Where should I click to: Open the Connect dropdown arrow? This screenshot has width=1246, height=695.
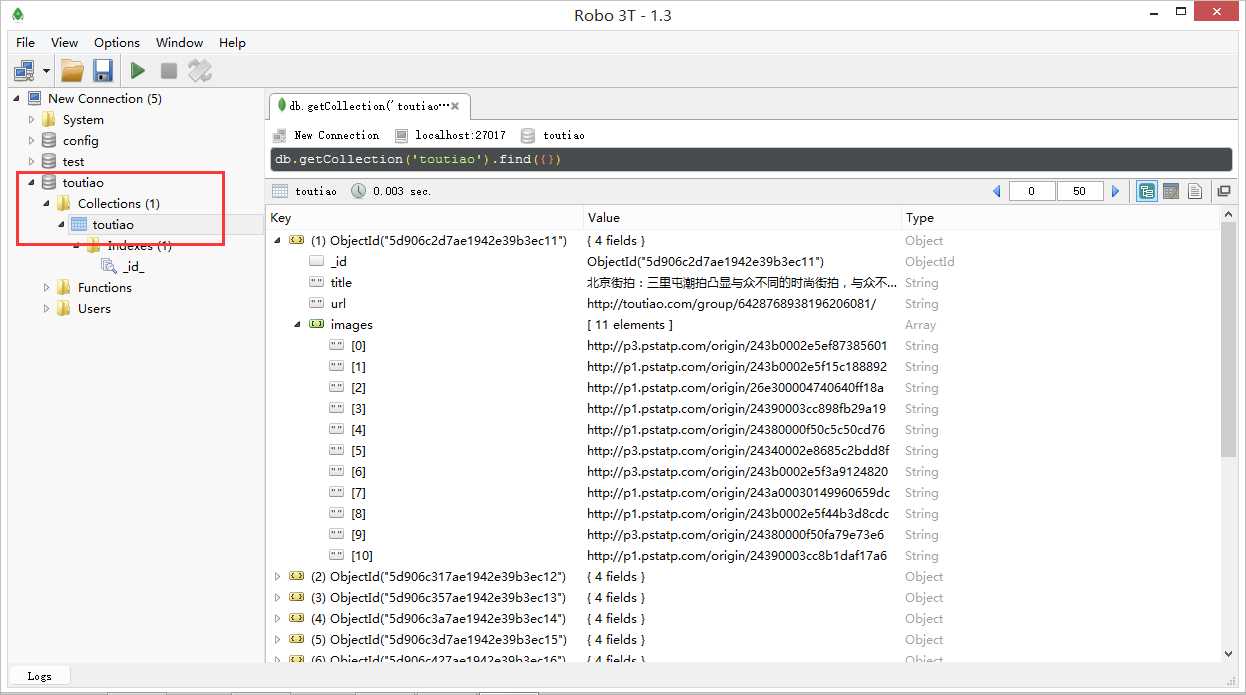click(46, 71)
